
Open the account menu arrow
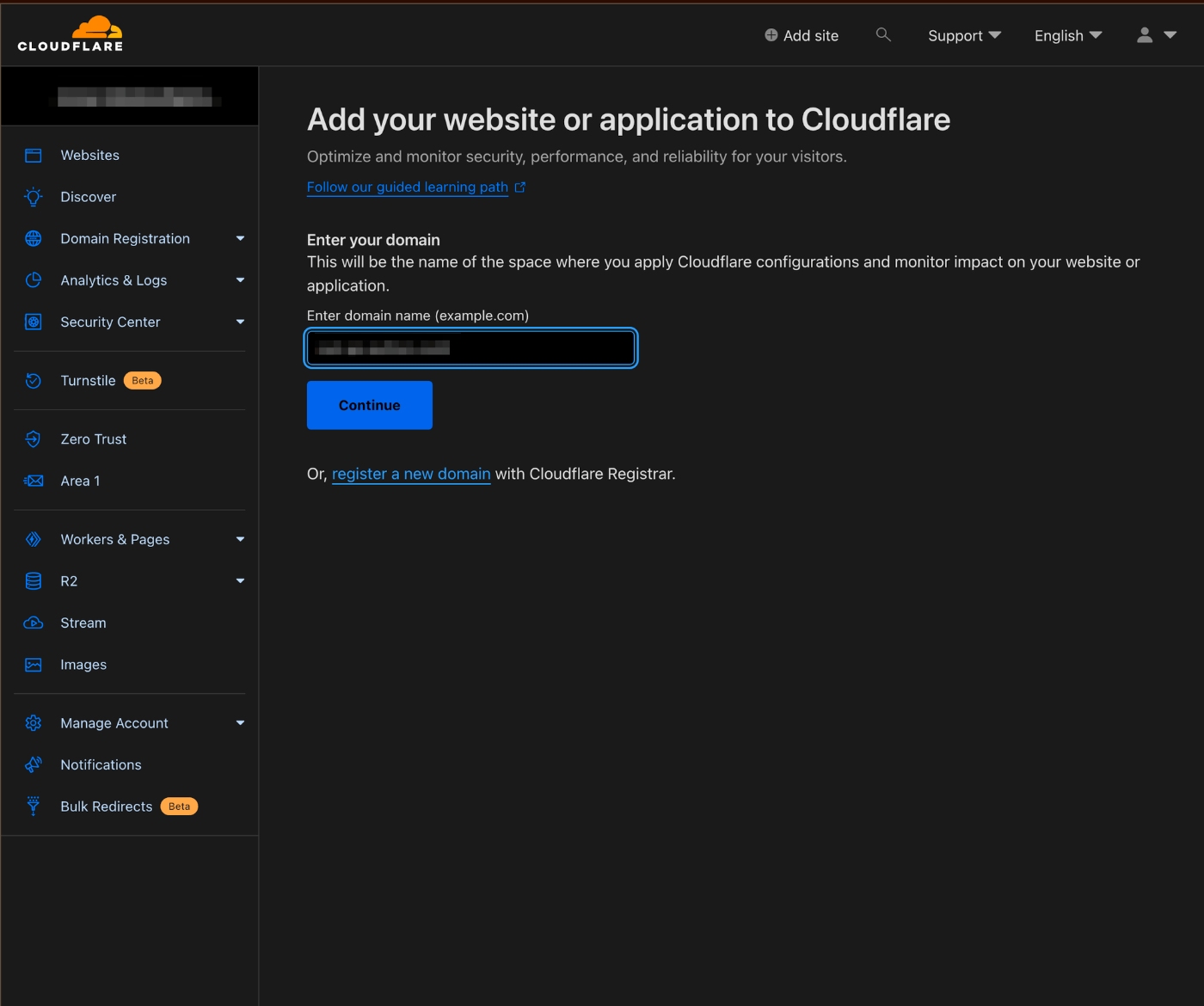(1170, 35)
